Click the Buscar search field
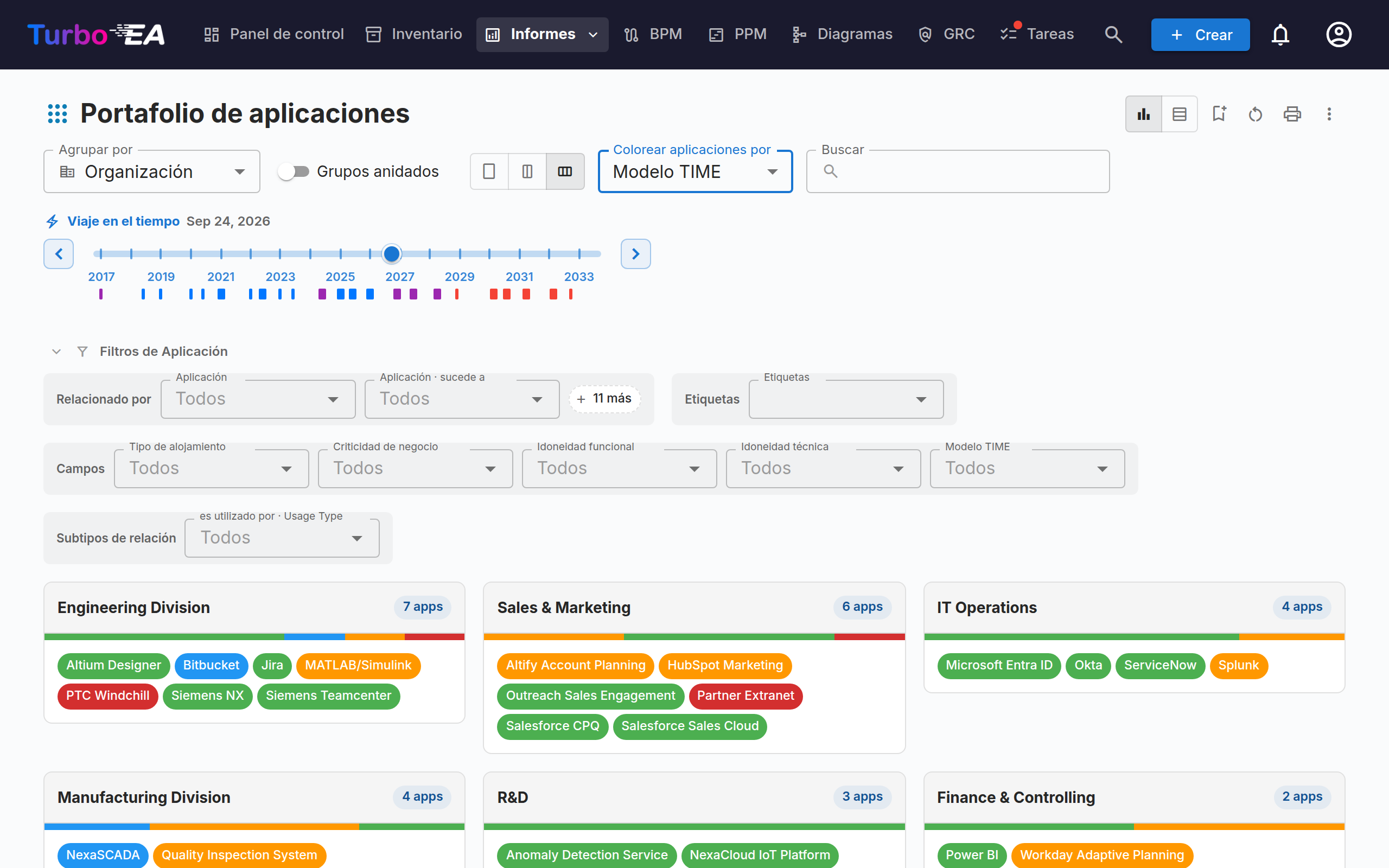This screenshot has height=868, width=1389. [957, 171]
